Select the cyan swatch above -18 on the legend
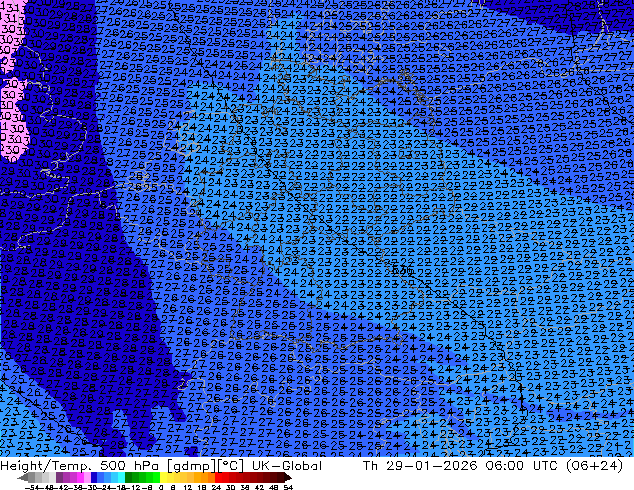 (121, 477)
